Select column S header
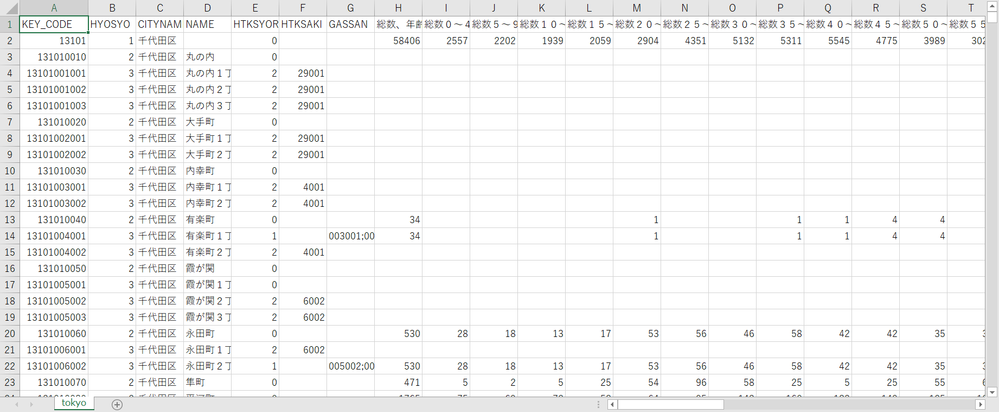Image resolution: width=999 pixels, height=412 pixels. click(923, 8)
